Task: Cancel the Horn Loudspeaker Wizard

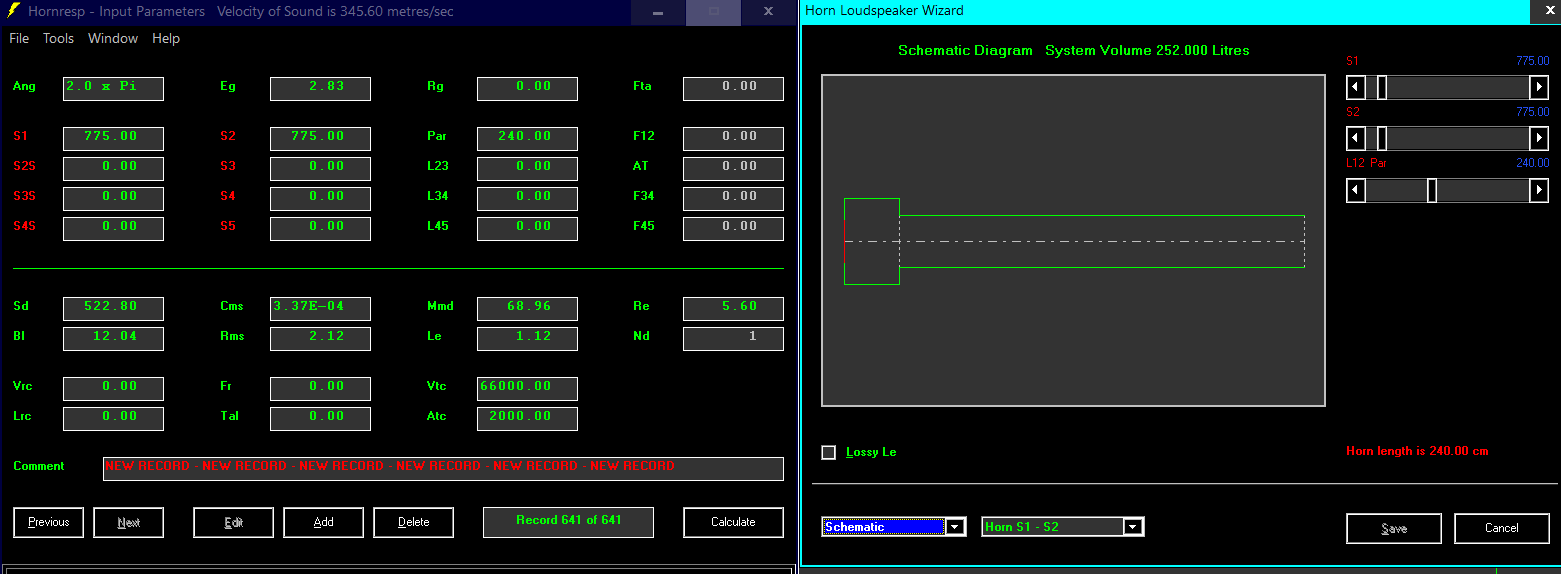Action: tap(1501, 528)
